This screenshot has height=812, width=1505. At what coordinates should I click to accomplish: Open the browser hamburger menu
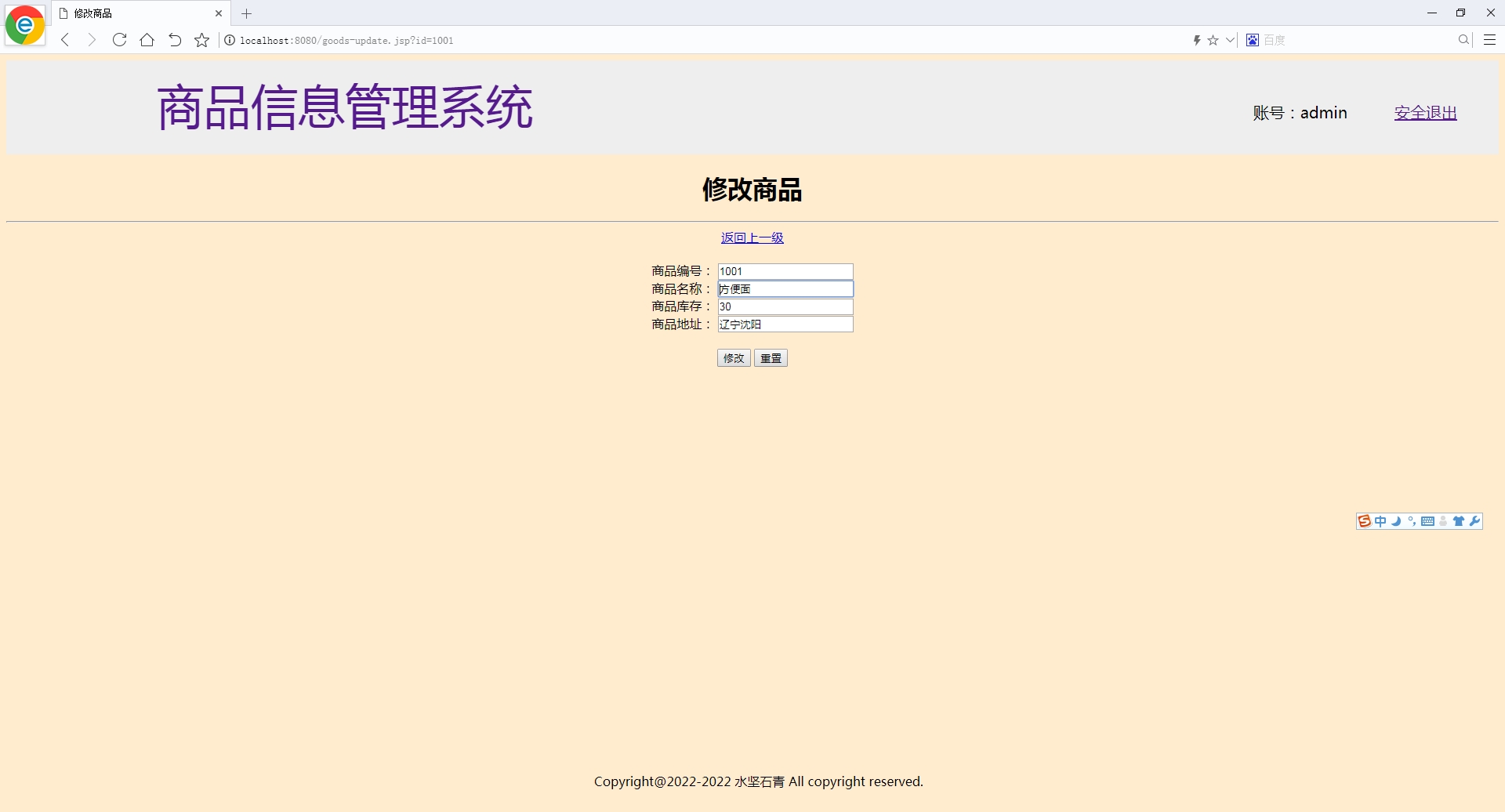[1490, 40]
